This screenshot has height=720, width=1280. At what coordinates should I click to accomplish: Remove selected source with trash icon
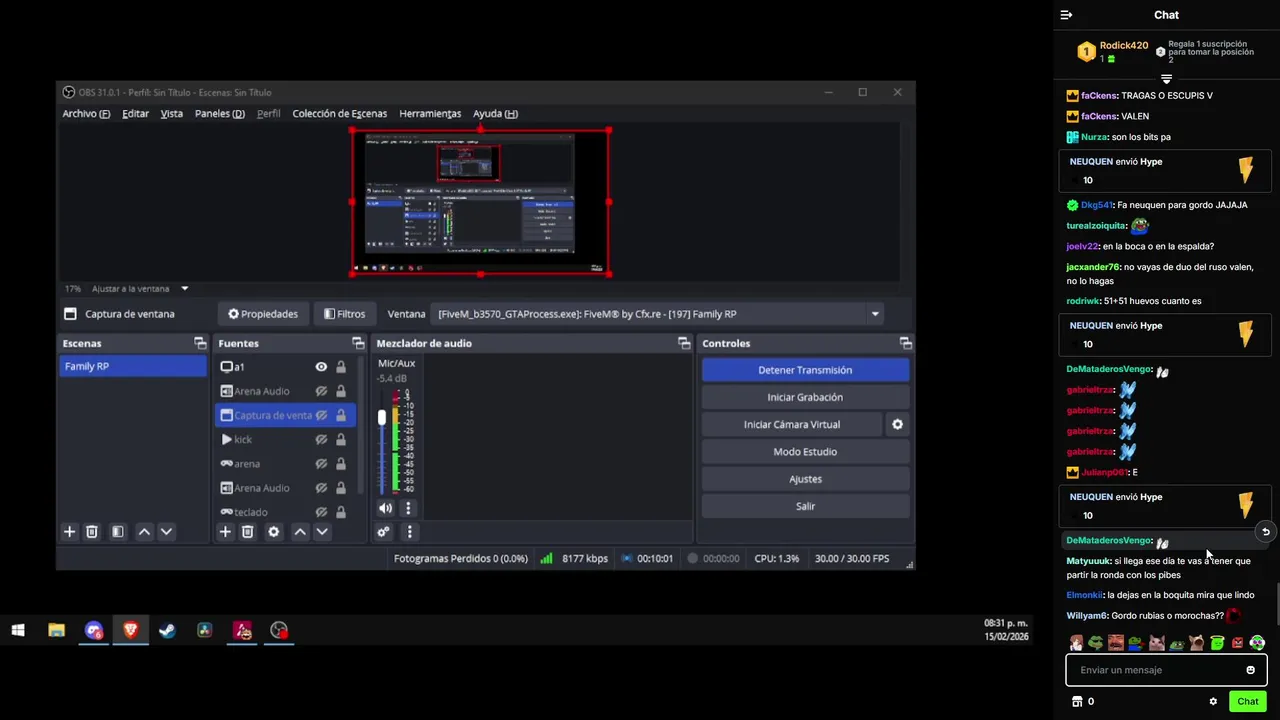(247, 532)
